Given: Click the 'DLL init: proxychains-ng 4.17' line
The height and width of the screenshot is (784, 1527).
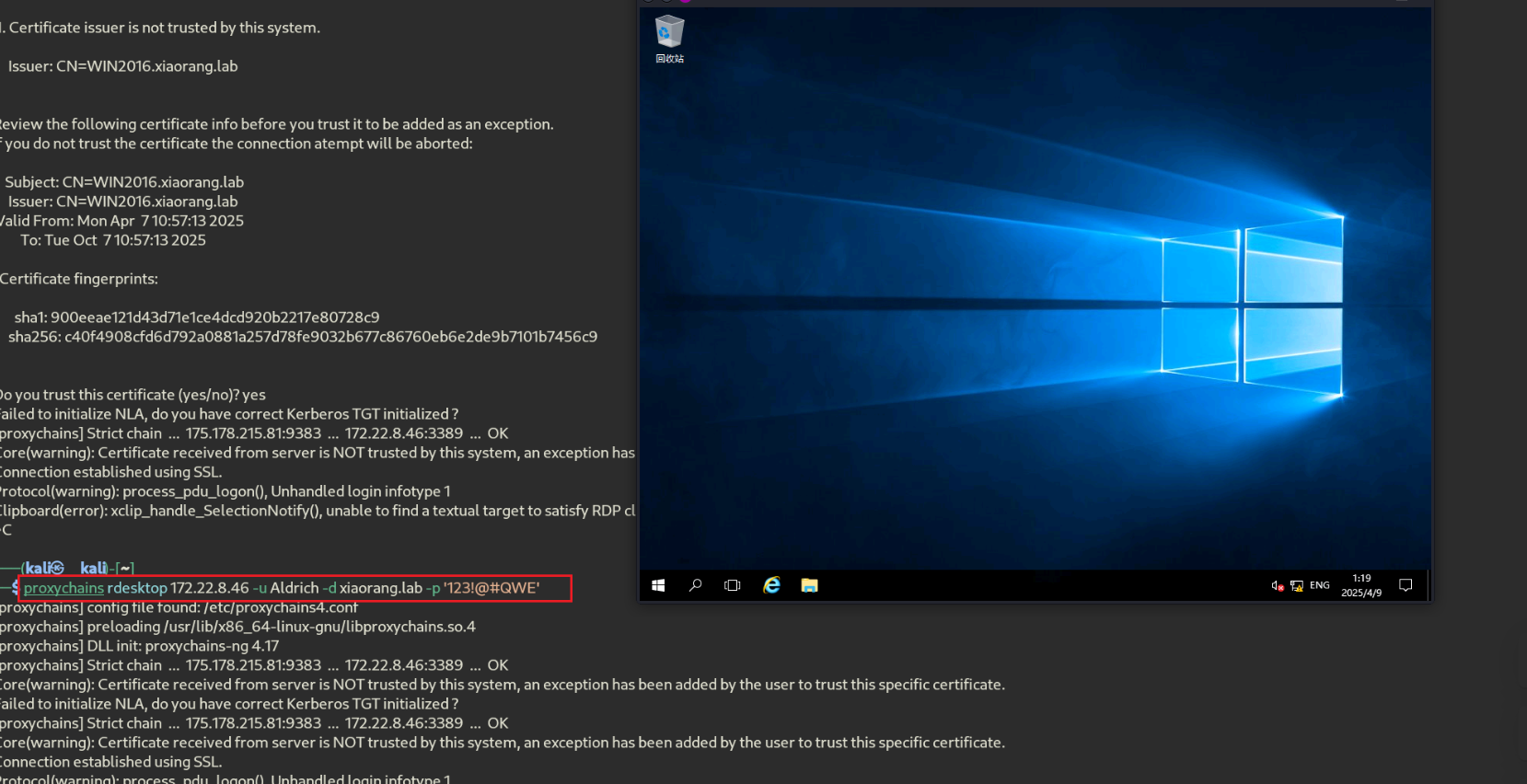Looking at the screenshot, I should (x=140, y=646).
